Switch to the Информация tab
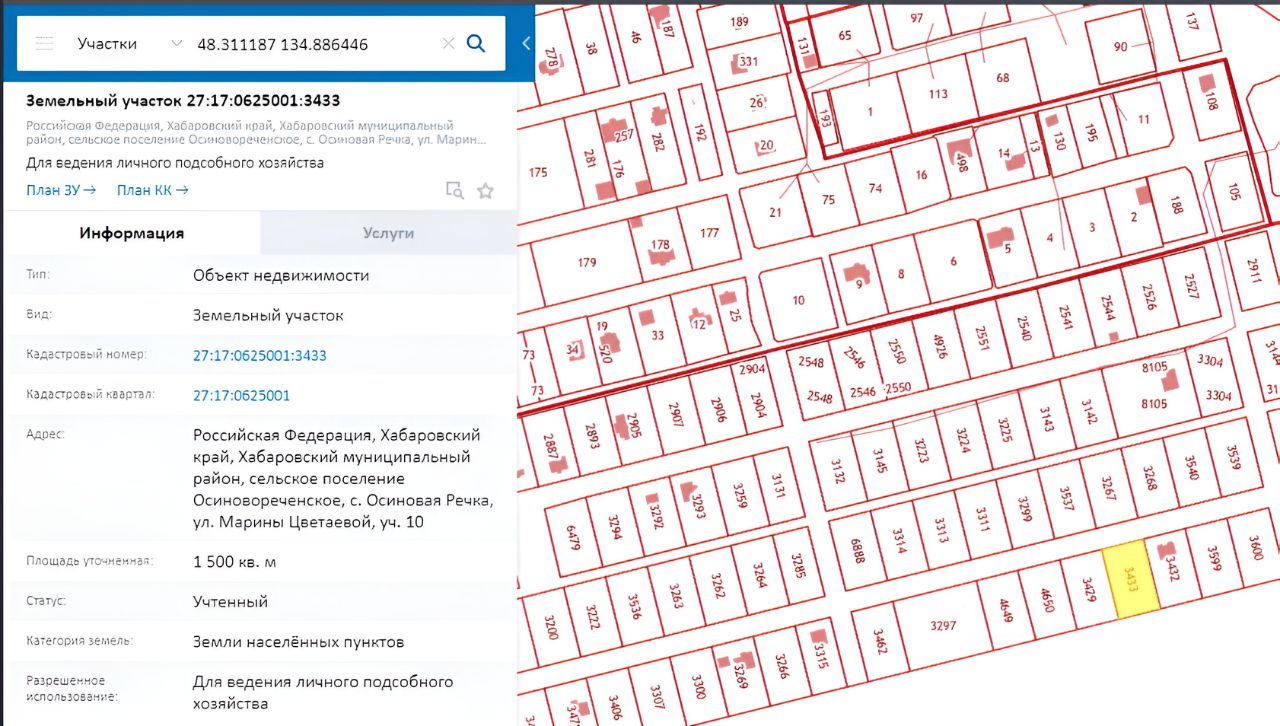This screenshot has width=1280, height=726. (132, 233)
